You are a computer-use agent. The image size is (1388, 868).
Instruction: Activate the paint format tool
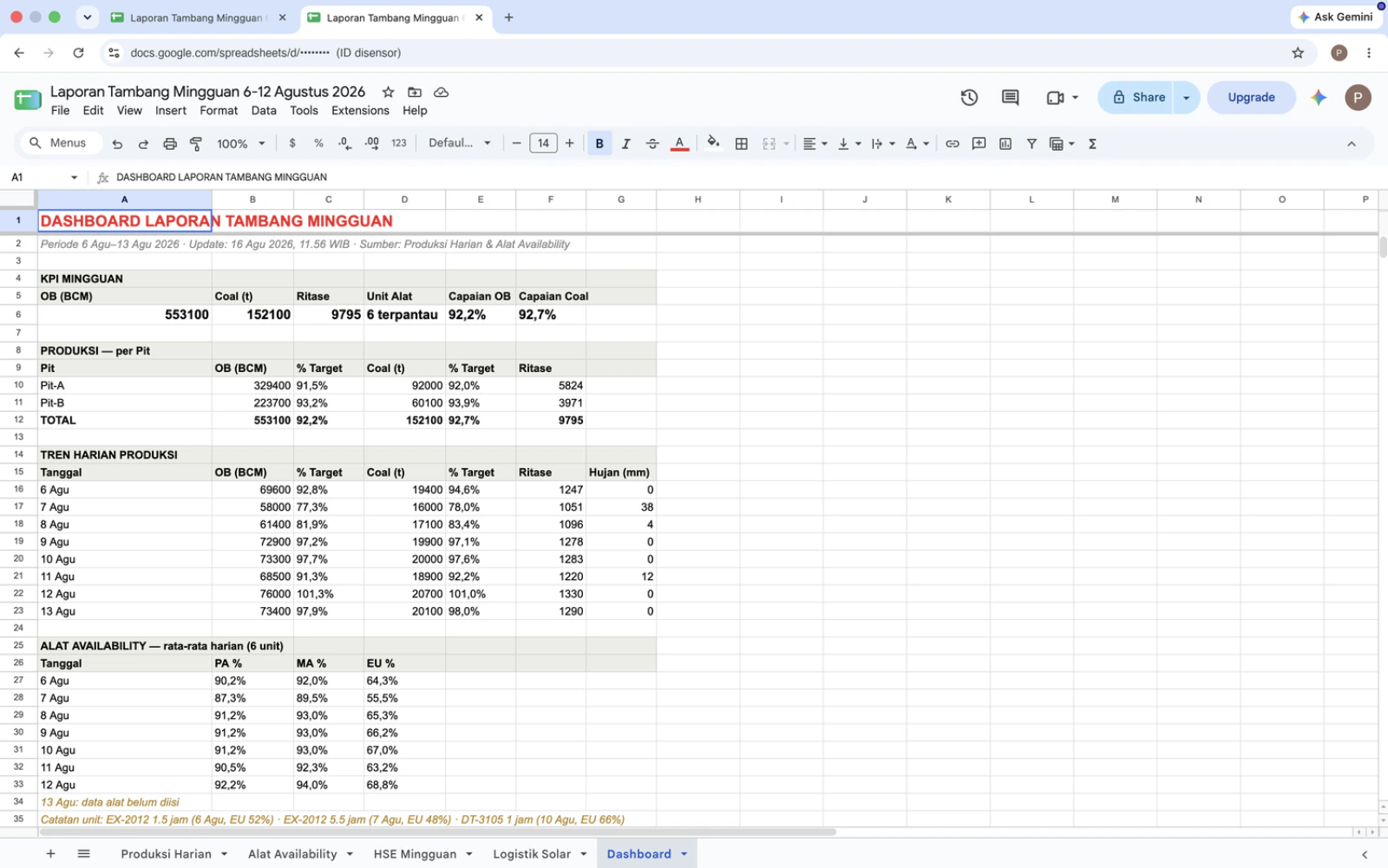pyautogui.click(x=196, y=144)
